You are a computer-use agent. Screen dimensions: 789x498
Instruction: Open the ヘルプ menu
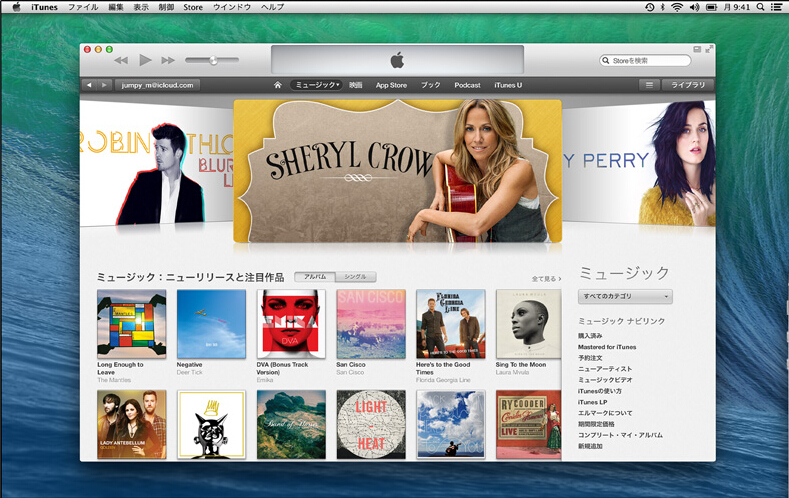click(x=272, y=7)
